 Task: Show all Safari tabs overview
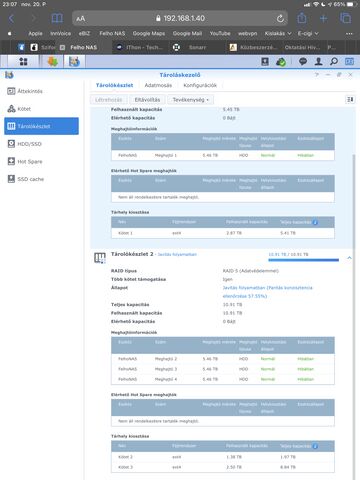click(346, 18)
